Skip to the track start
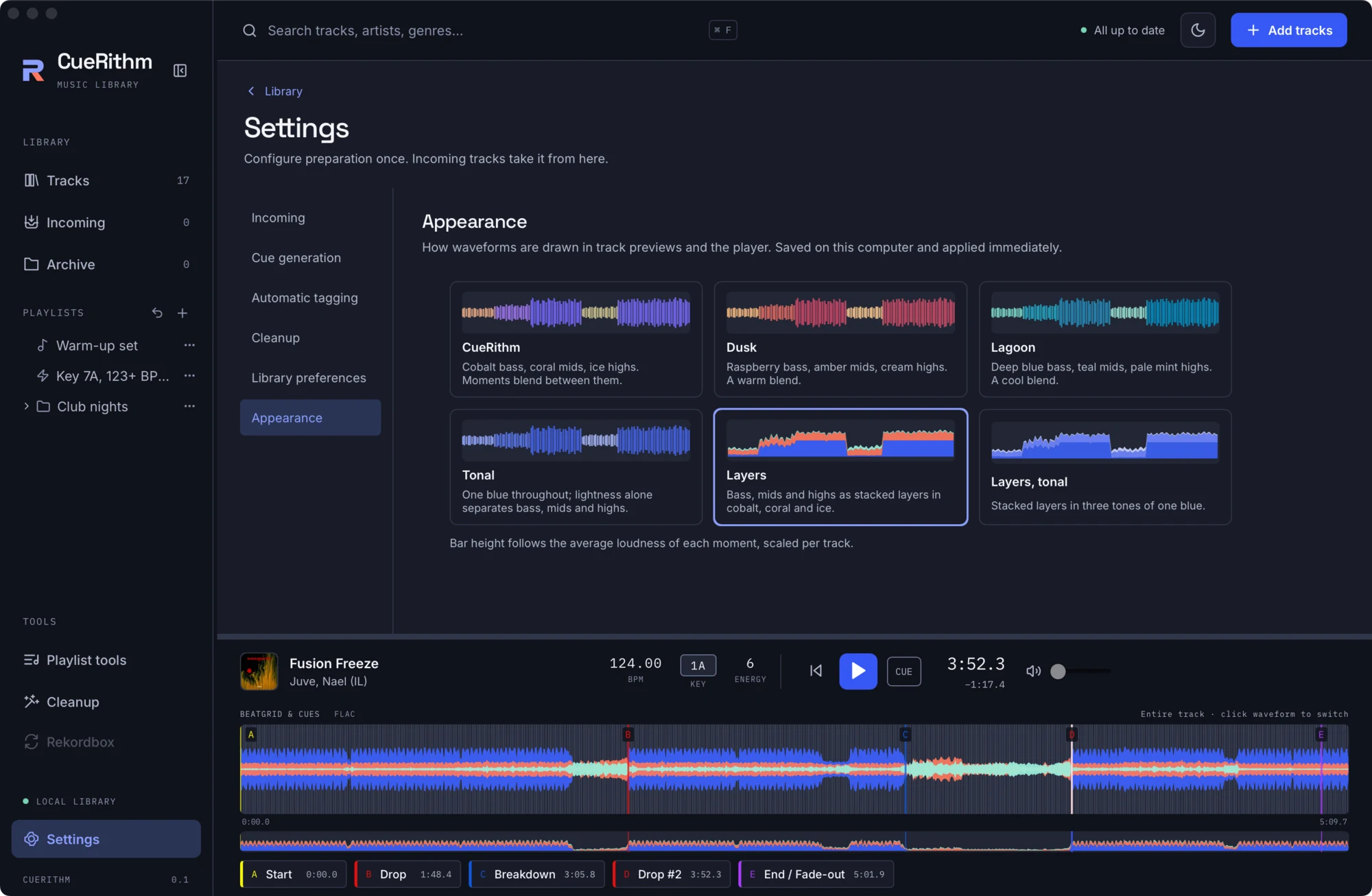Viewport: 1372px width, 896px height. coord(816,671)
